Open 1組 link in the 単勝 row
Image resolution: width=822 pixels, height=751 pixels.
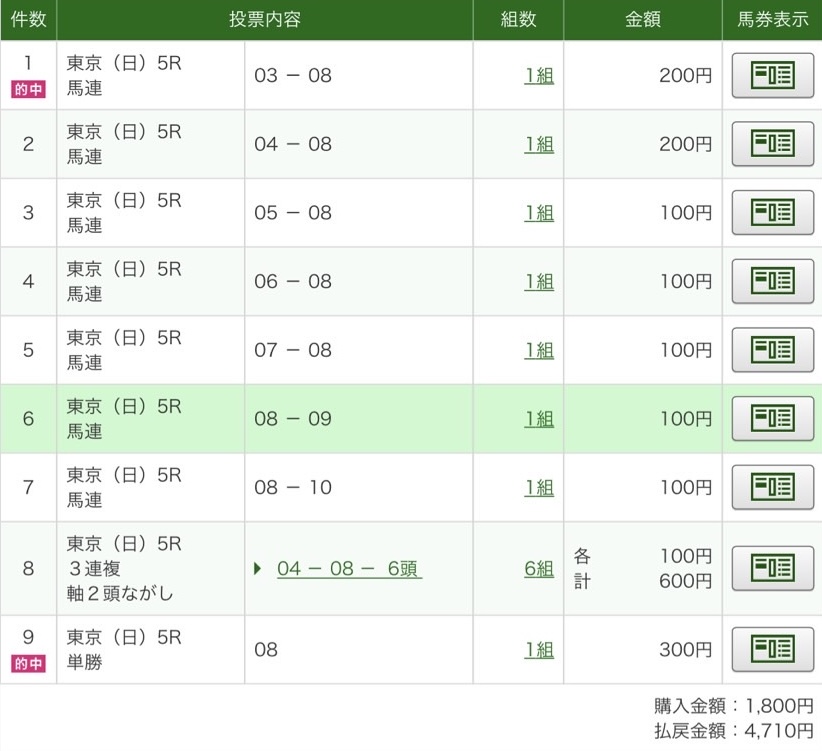coord(539,650)
